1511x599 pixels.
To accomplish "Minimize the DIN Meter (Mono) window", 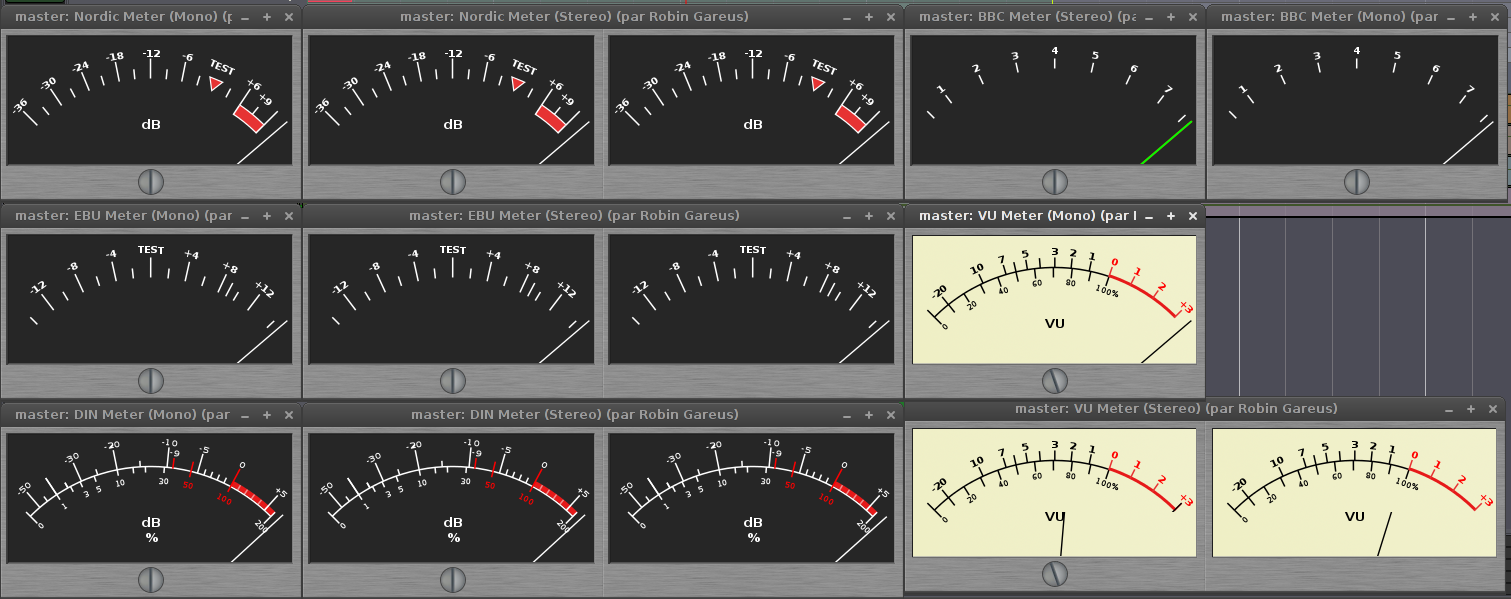I will coord(245,416).
